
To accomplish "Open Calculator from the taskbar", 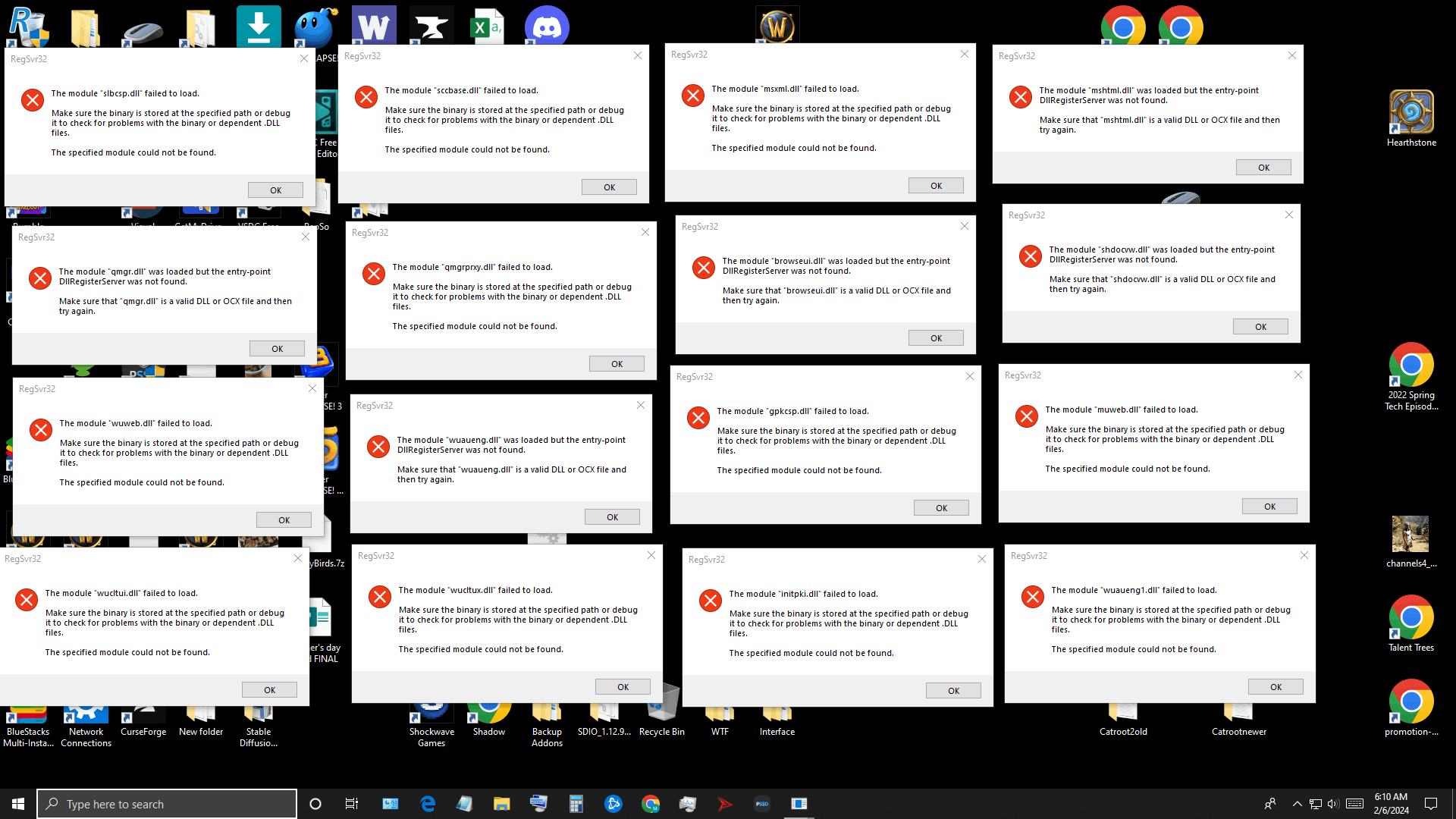I will pyautogui.click(x=576, y=804).
